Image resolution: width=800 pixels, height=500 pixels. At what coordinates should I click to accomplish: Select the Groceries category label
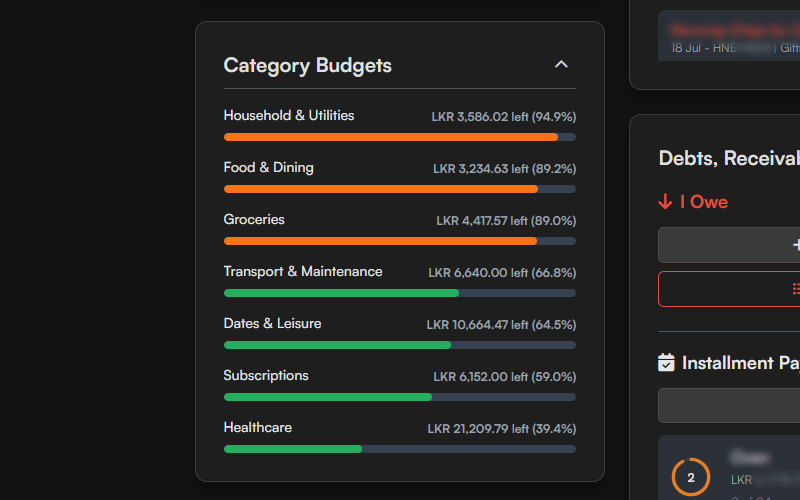tap(254, 219)
